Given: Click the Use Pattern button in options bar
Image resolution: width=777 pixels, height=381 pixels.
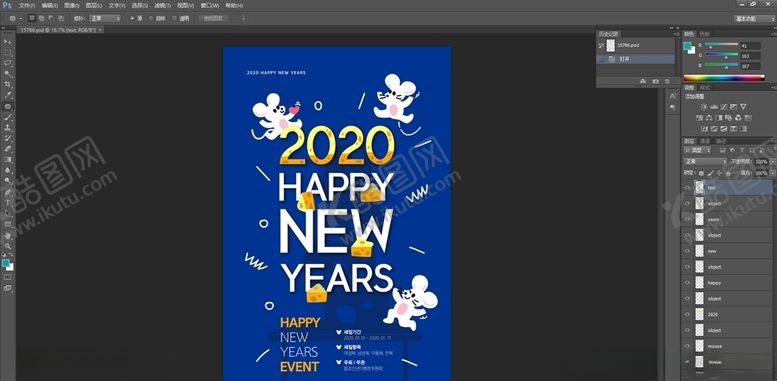Looking at the screenshot, I should tap(214, 18).
